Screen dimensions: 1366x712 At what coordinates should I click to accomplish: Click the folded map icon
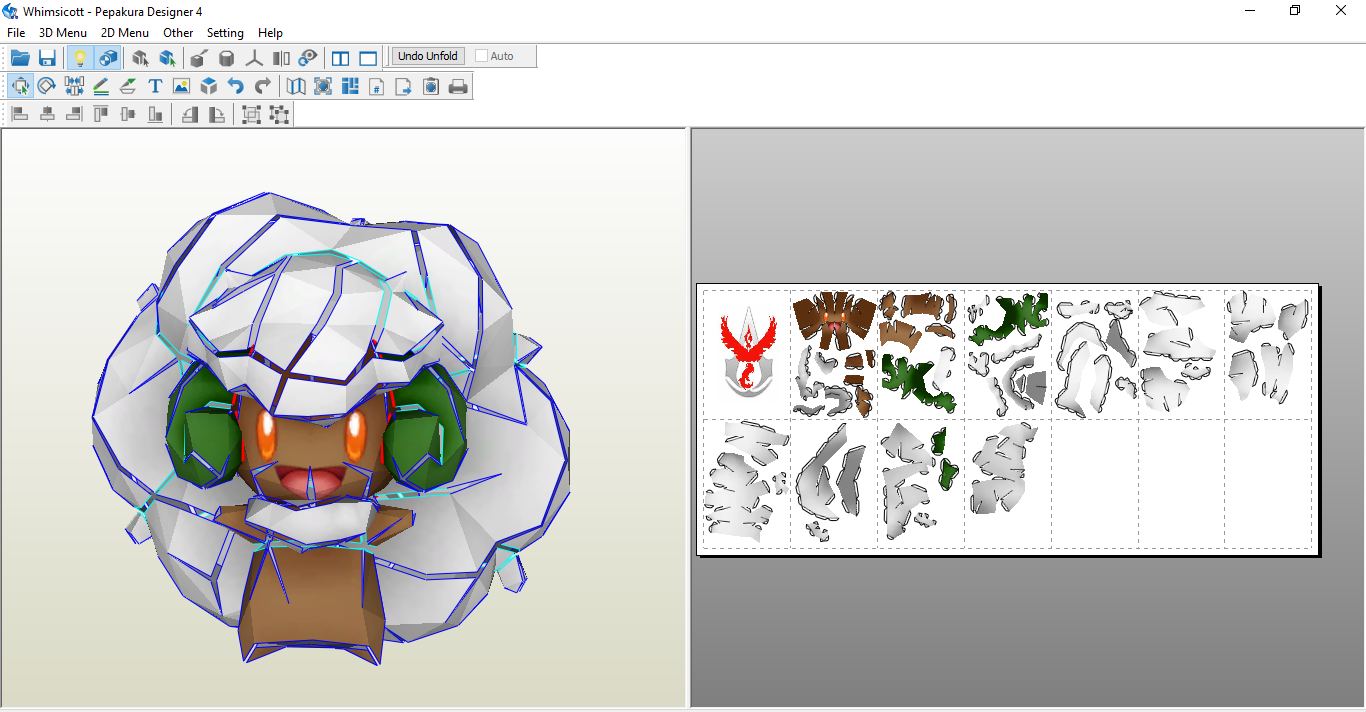(296, 86)
